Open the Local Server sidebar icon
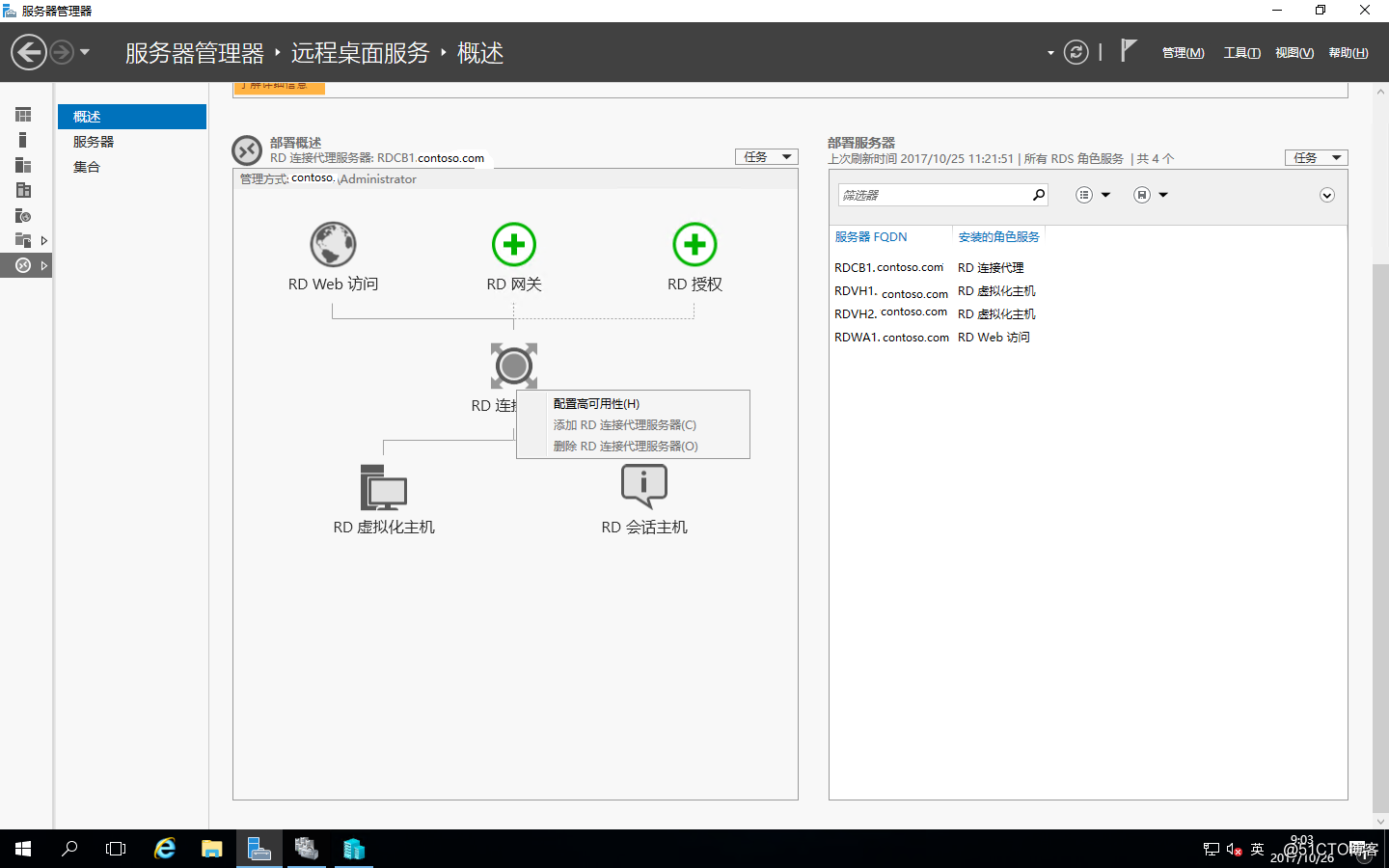1389x868 pixels. (23, 140)
